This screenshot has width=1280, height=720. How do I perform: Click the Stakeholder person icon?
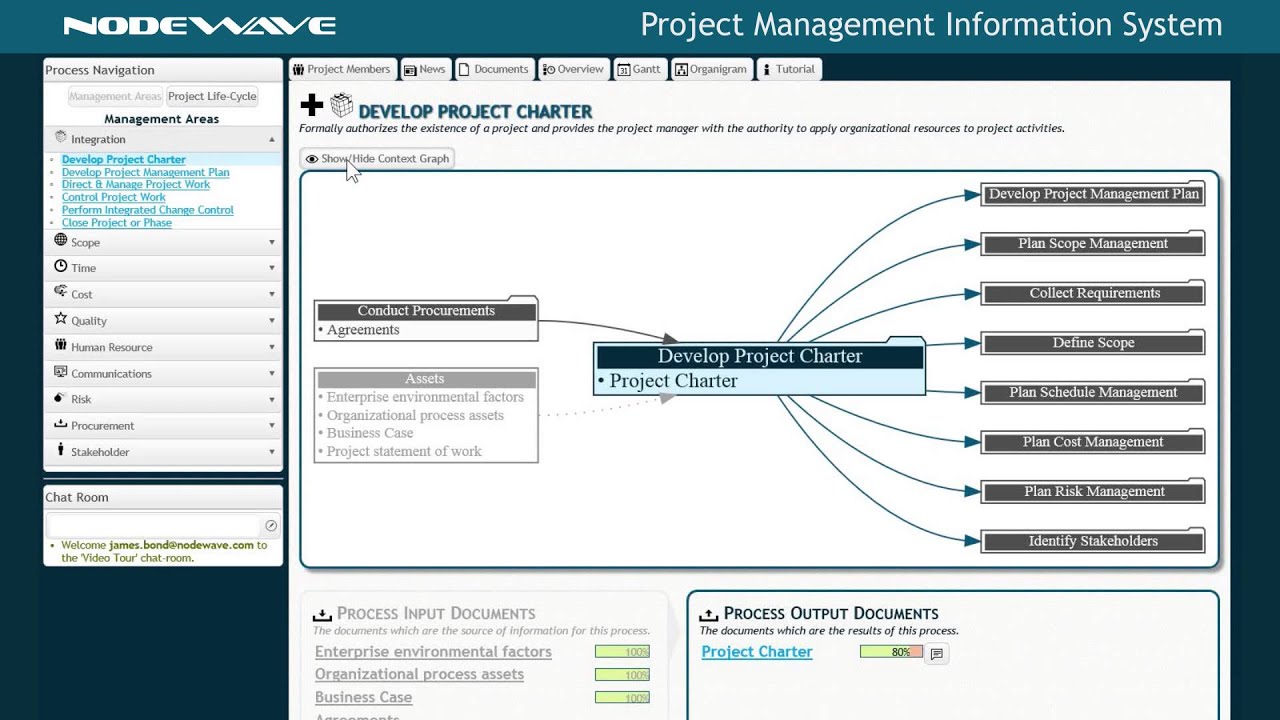tap(61, 450)
